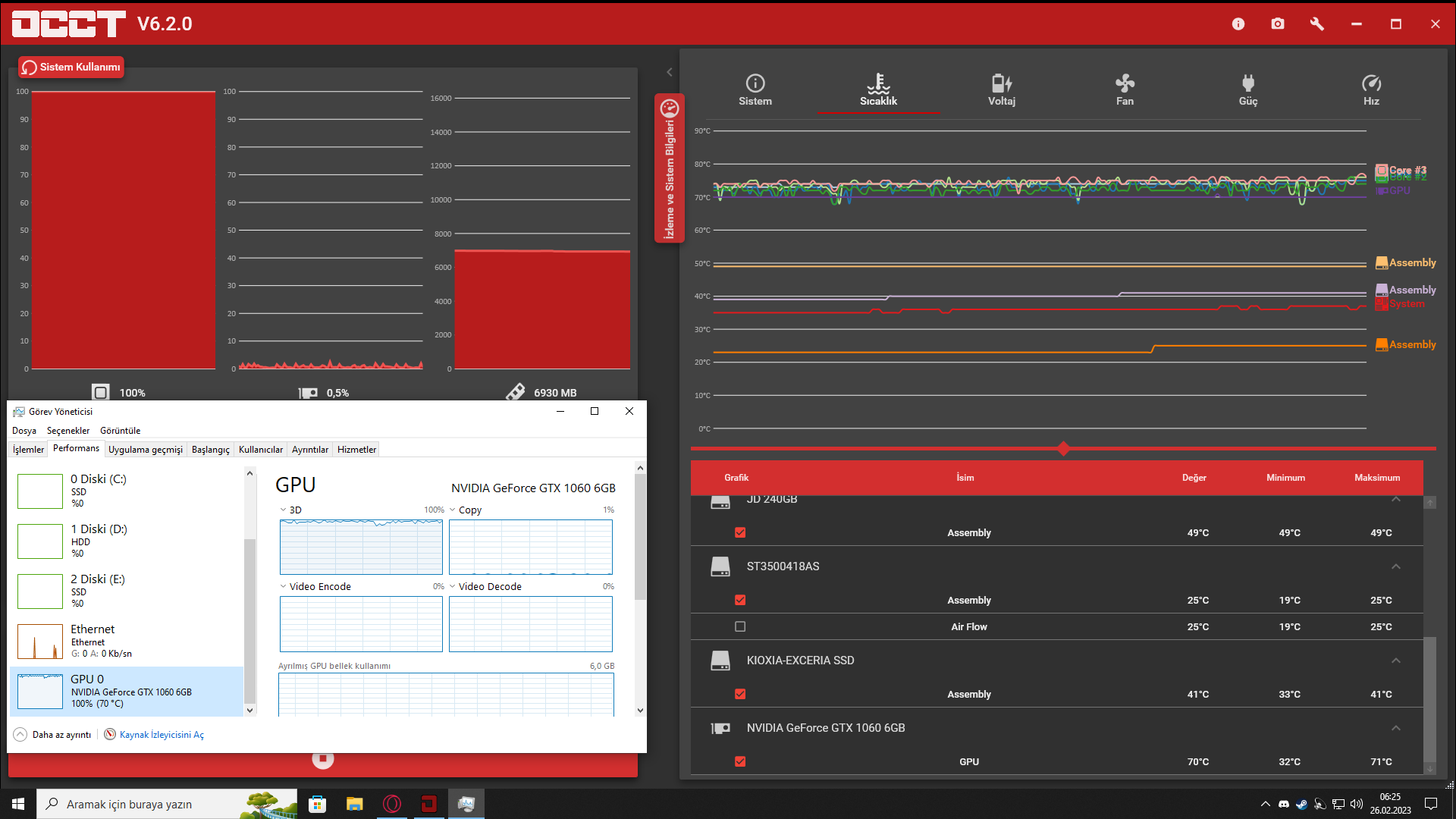Click Kaynak İzleyicisini Aç link
This screenshot has width=1456, height=819.
[161, 735]
